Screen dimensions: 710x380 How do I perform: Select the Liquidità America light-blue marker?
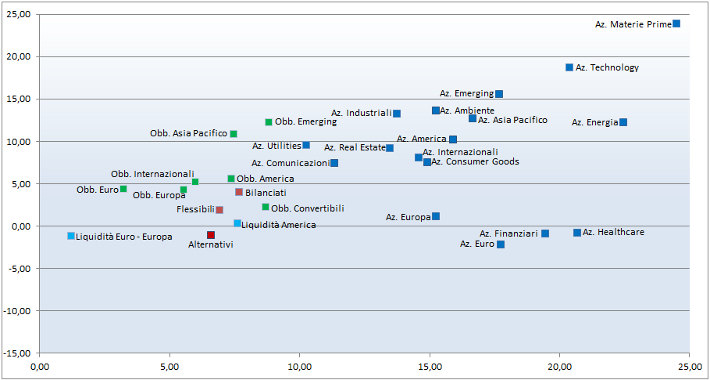pos(237,223)
